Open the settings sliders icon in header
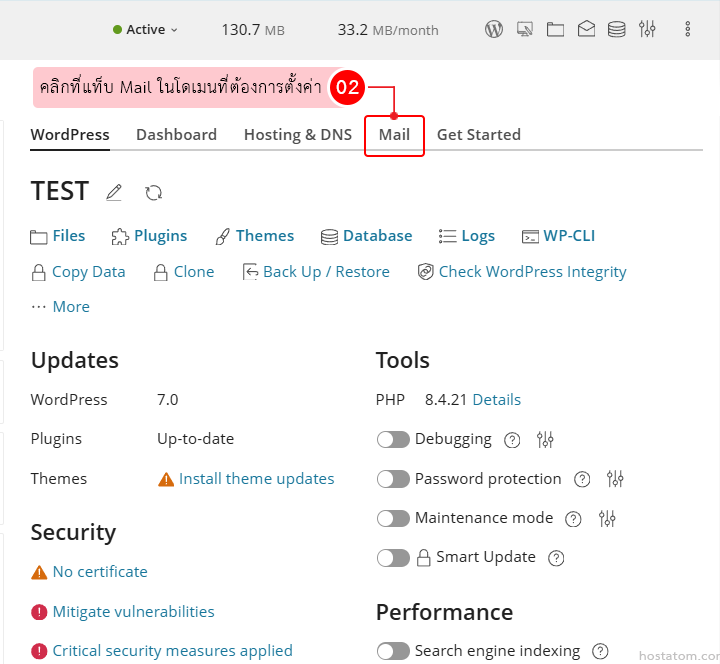720x664 pixels. click(647, 29)
